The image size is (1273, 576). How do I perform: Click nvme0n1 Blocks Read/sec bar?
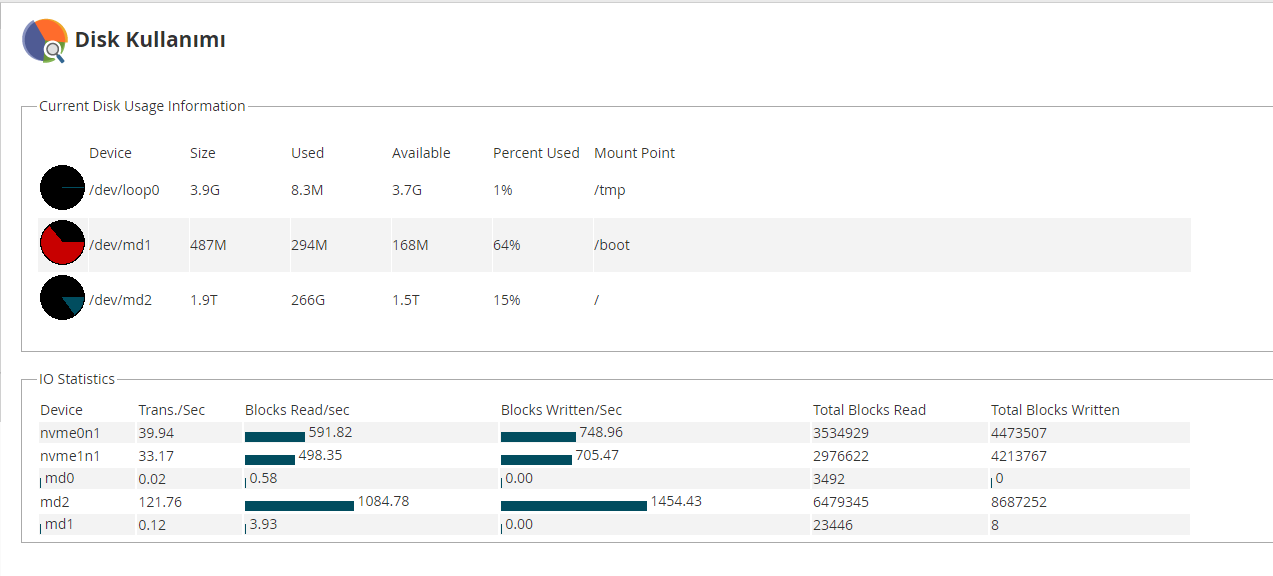(x=275, y=436)
